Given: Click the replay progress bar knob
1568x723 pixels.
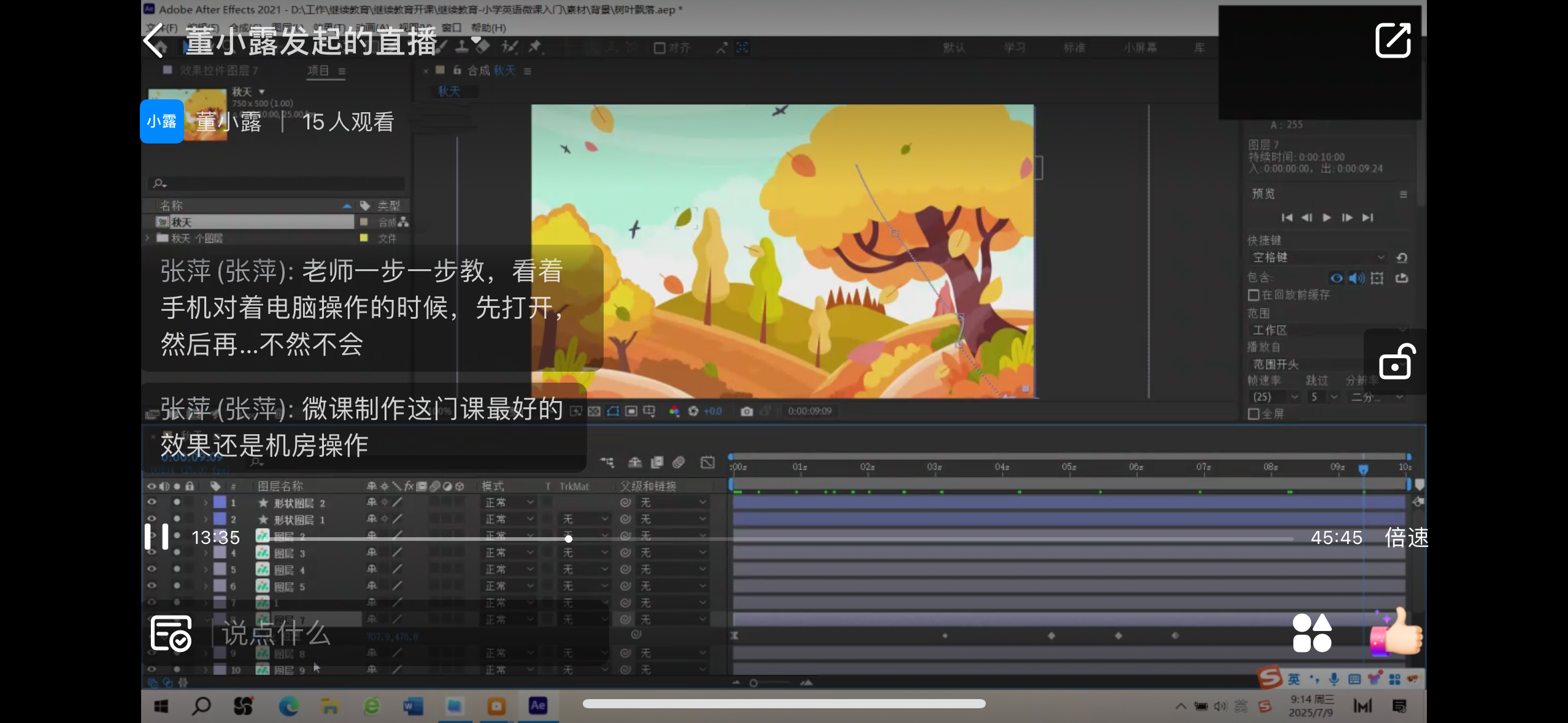Looking at the screenshot, I should (569, 538).
